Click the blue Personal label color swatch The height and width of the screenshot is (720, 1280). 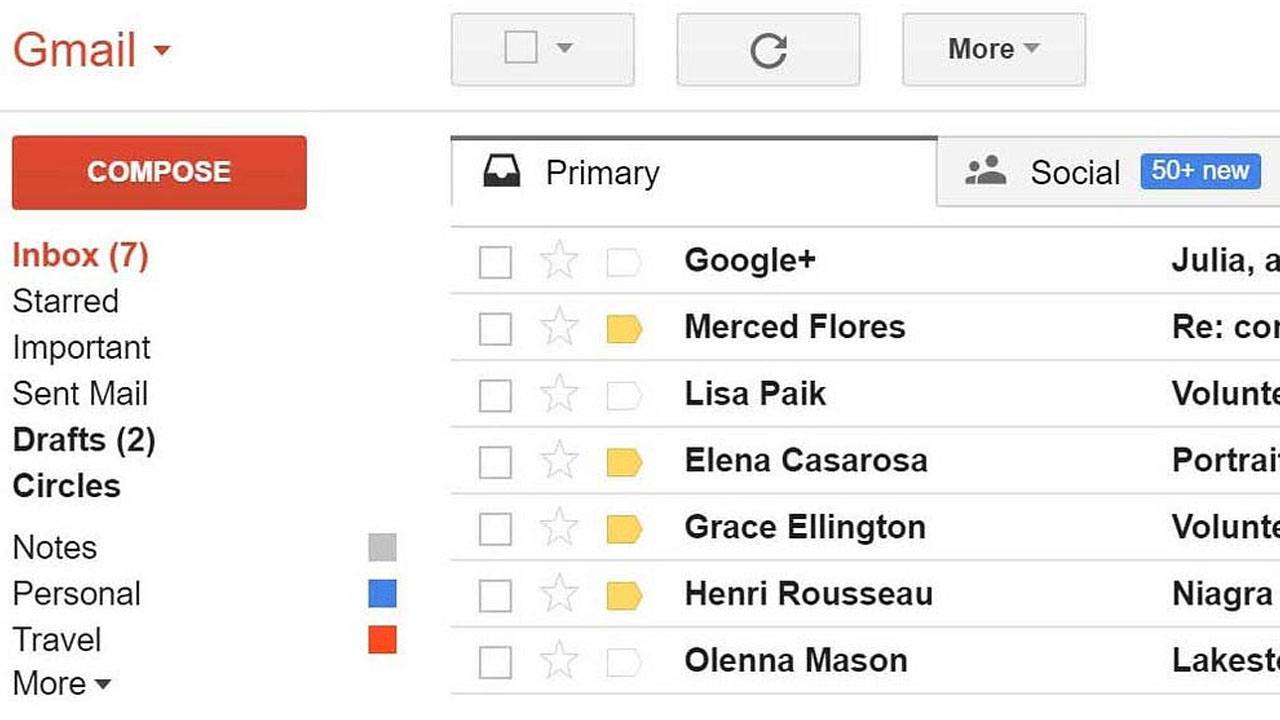pos(382,594)
